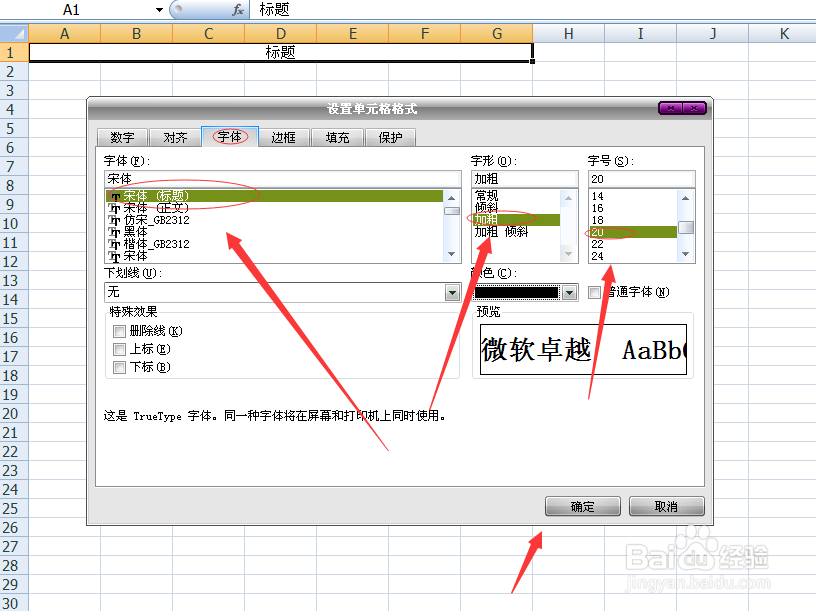
Task: Switch to the 边框 tab
Action: pyautogui.click(x=284, y=137)
